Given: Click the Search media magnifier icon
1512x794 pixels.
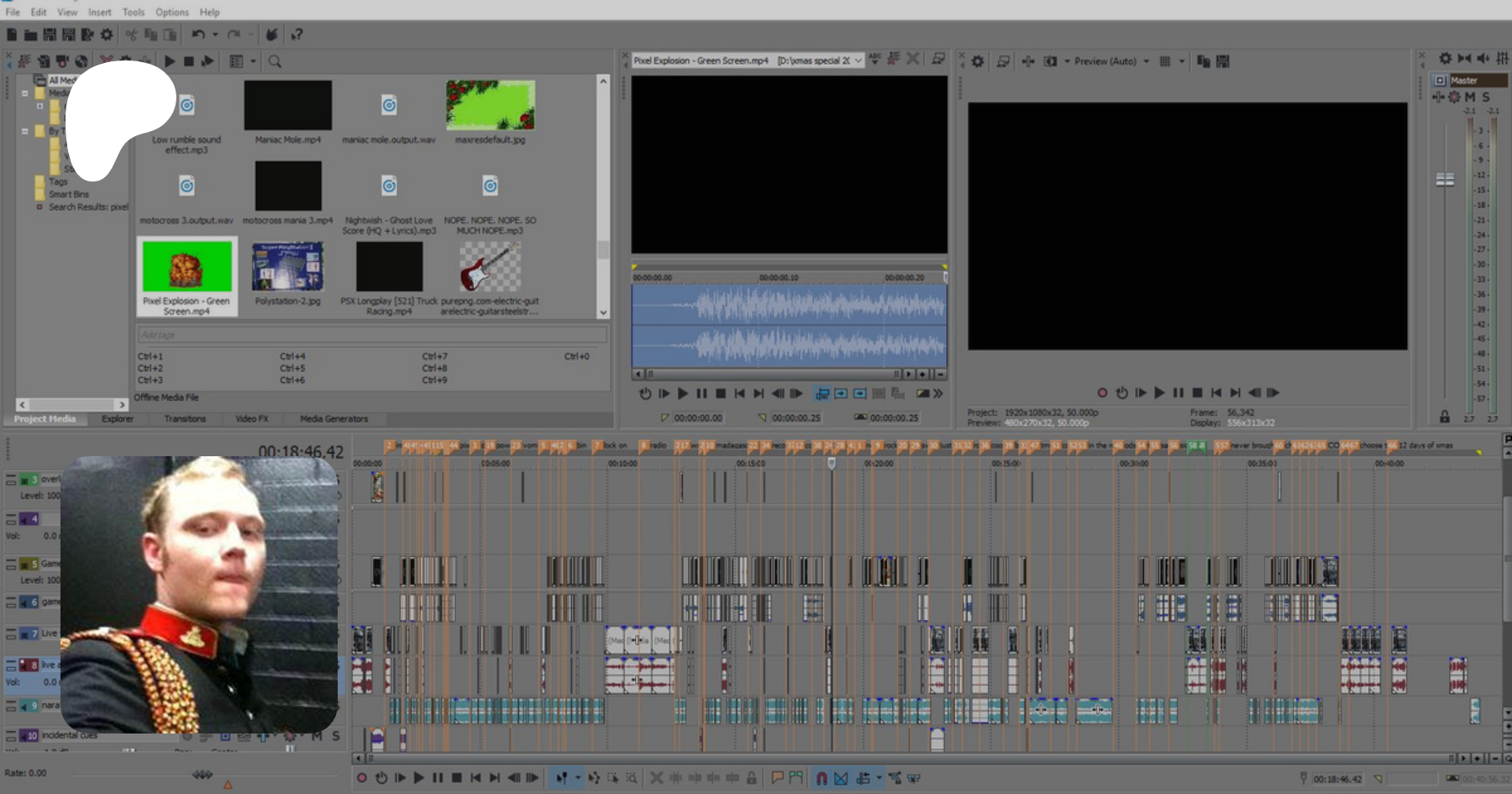Looking at the screenshot, I should click(275, 61).
